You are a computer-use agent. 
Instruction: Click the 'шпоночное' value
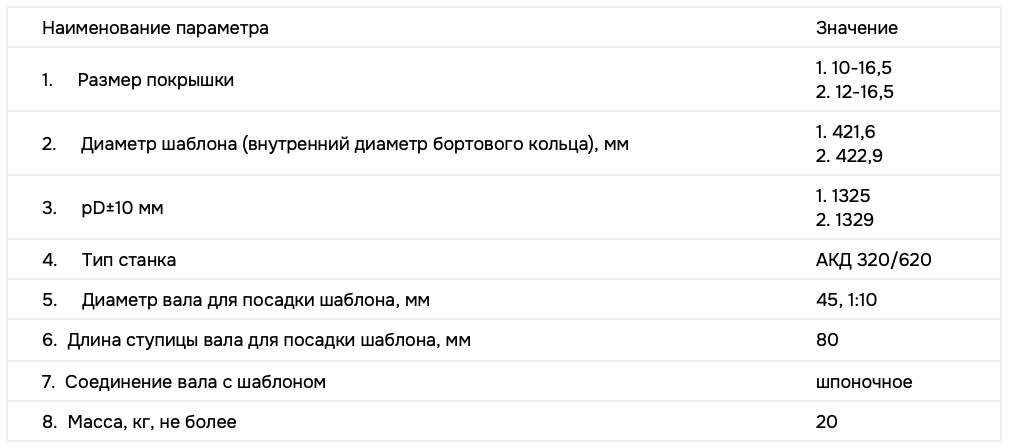pyautogui.click(x=864, y=381)
